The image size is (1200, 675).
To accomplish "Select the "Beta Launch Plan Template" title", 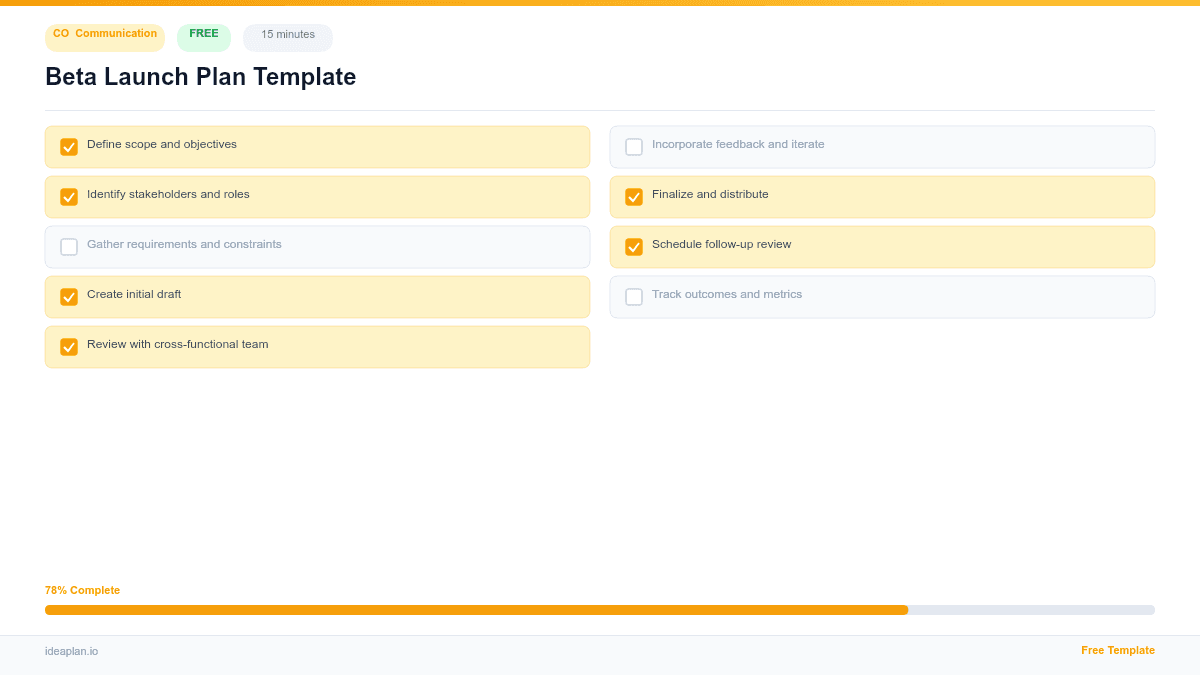I will 200,77.
